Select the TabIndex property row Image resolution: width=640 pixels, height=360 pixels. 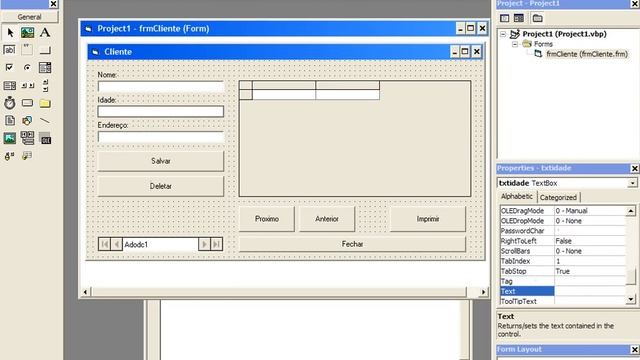tap(563, 261)
